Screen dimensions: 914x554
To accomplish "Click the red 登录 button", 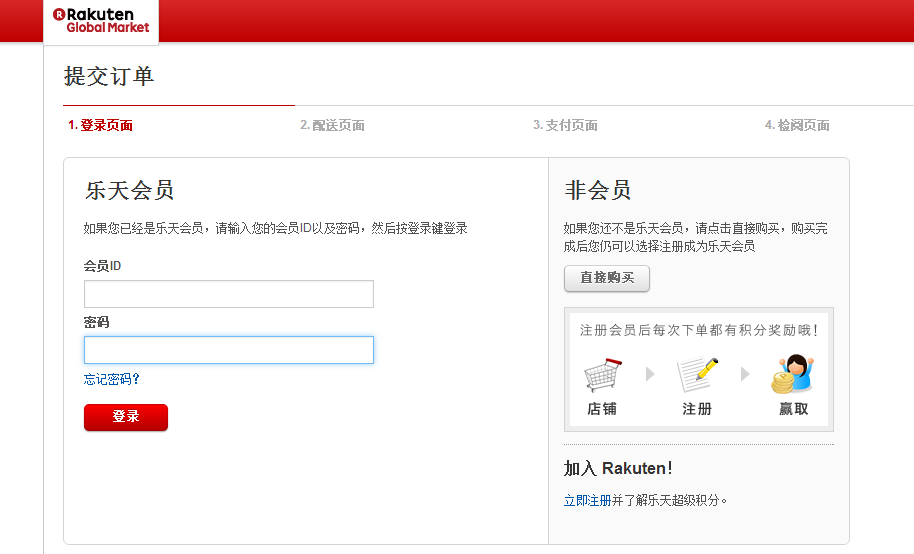I will [x=126, y=417].
